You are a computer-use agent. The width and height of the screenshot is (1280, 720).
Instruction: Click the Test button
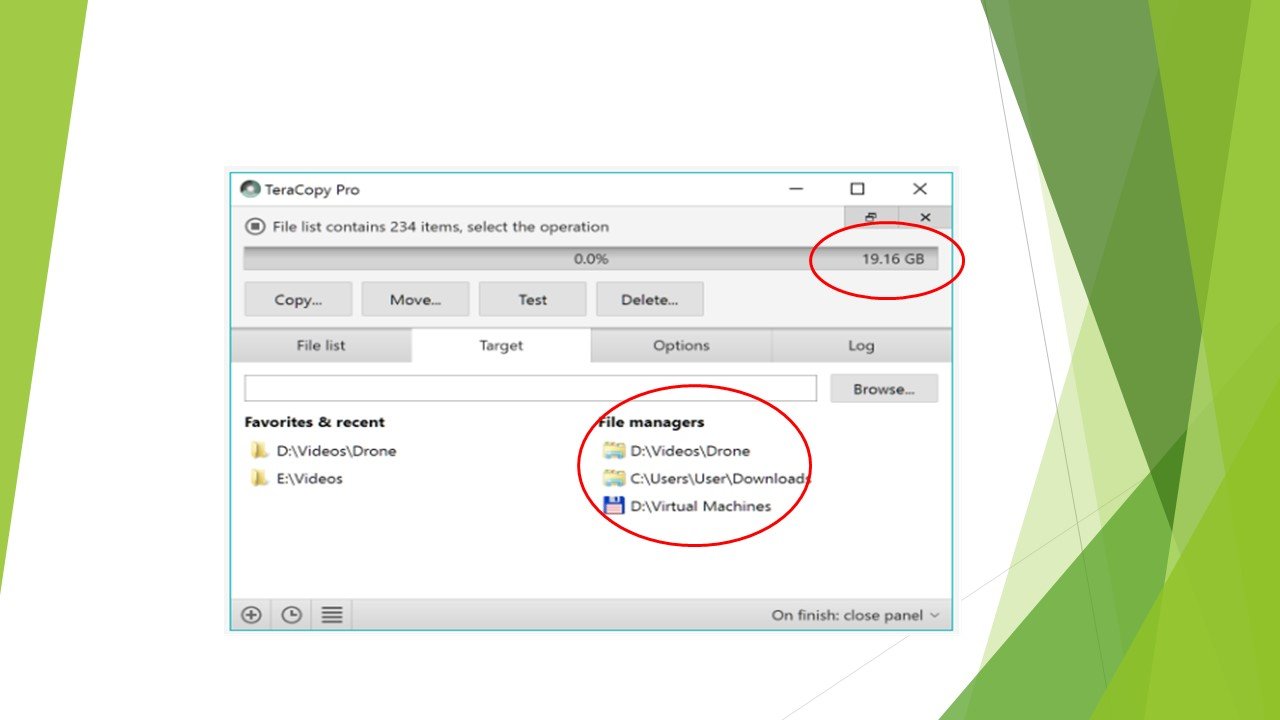coord(532,299)
